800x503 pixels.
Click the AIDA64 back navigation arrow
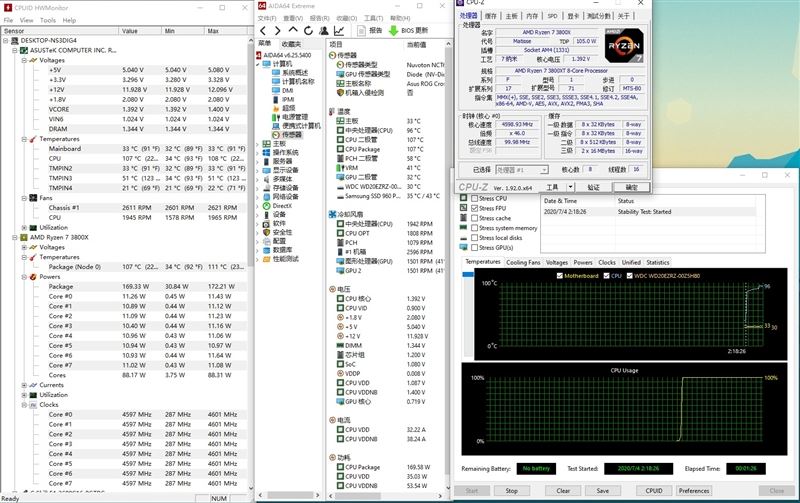[x=263, y=31]
